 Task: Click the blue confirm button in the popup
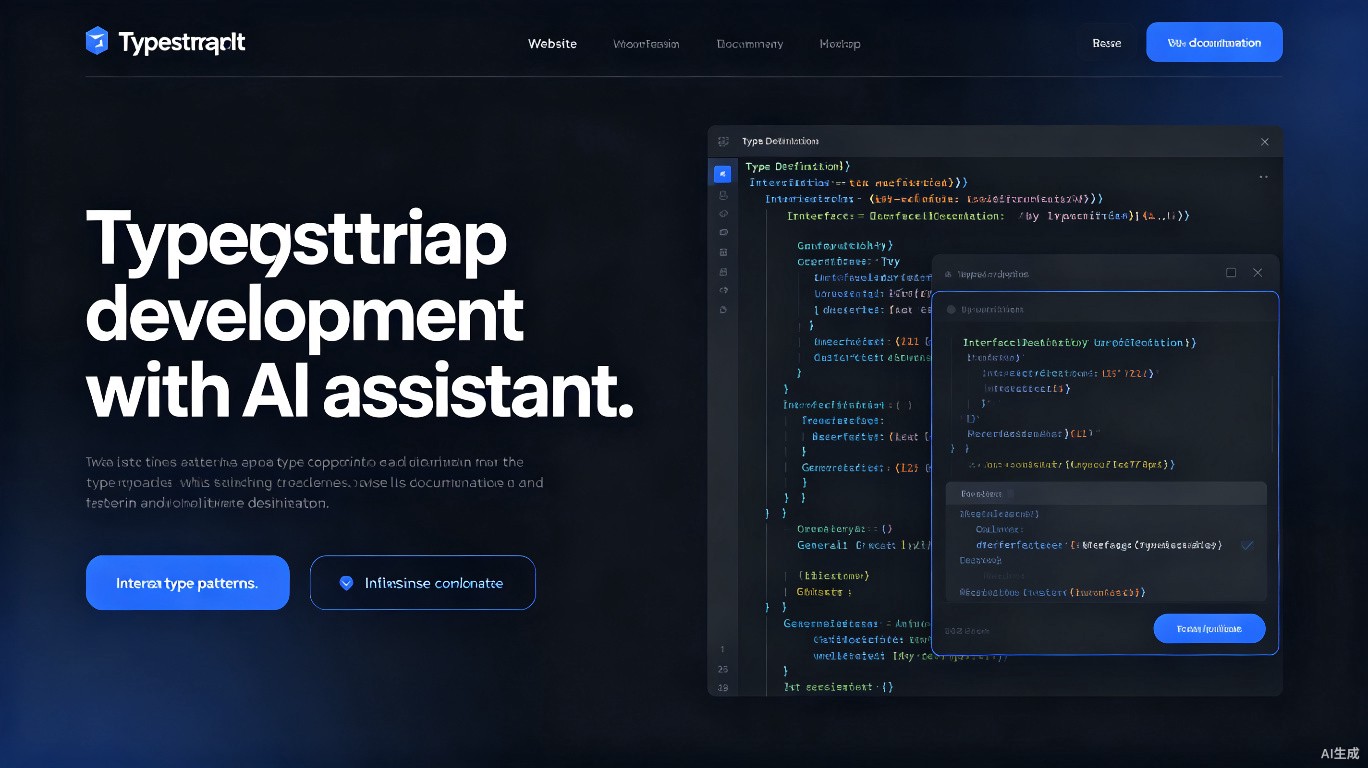coord(1209,628)
